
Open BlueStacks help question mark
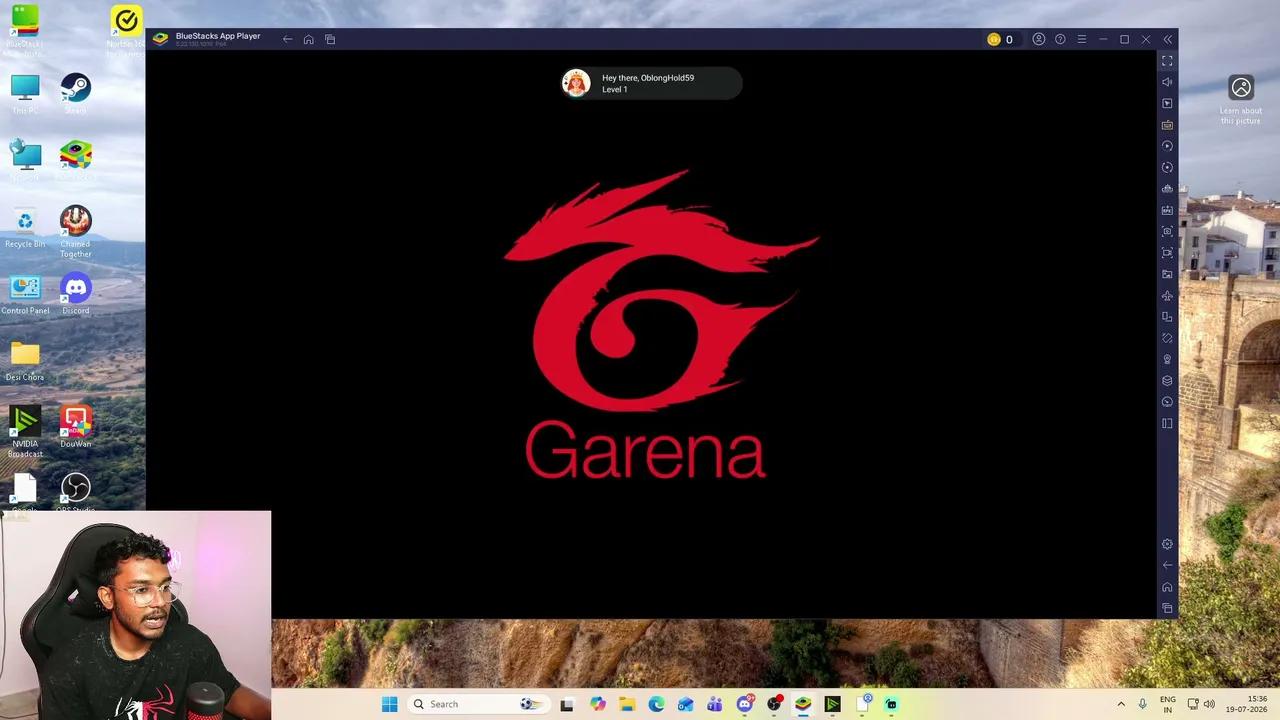[1060, 39]
